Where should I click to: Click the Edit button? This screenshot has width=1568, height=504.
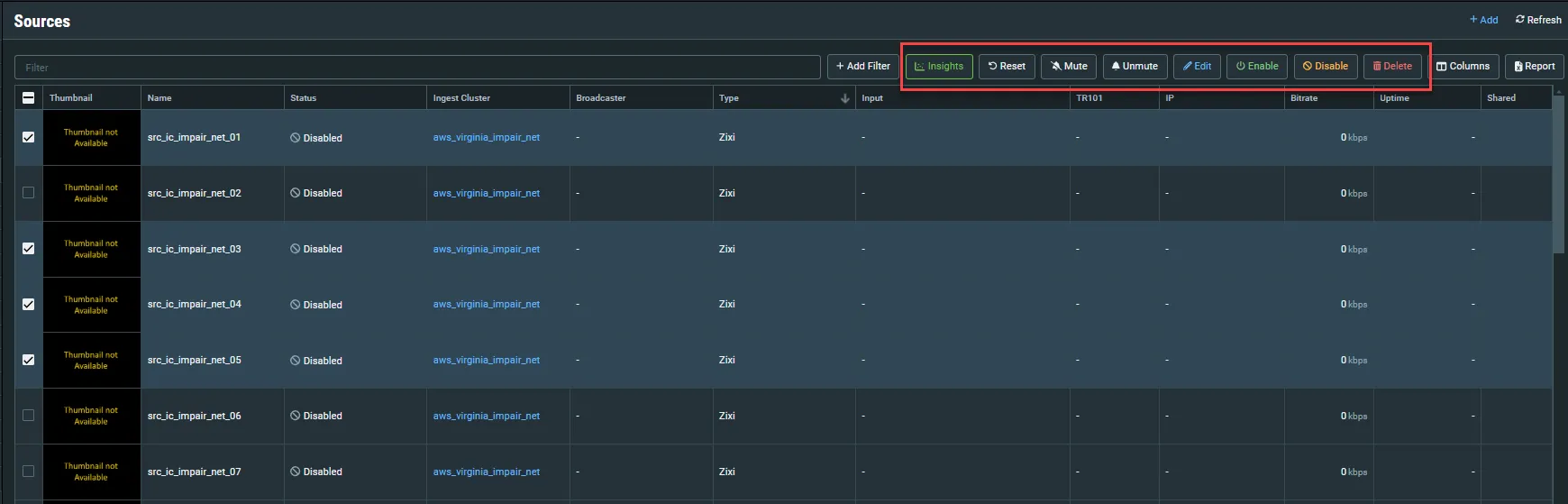(1198, 66)
